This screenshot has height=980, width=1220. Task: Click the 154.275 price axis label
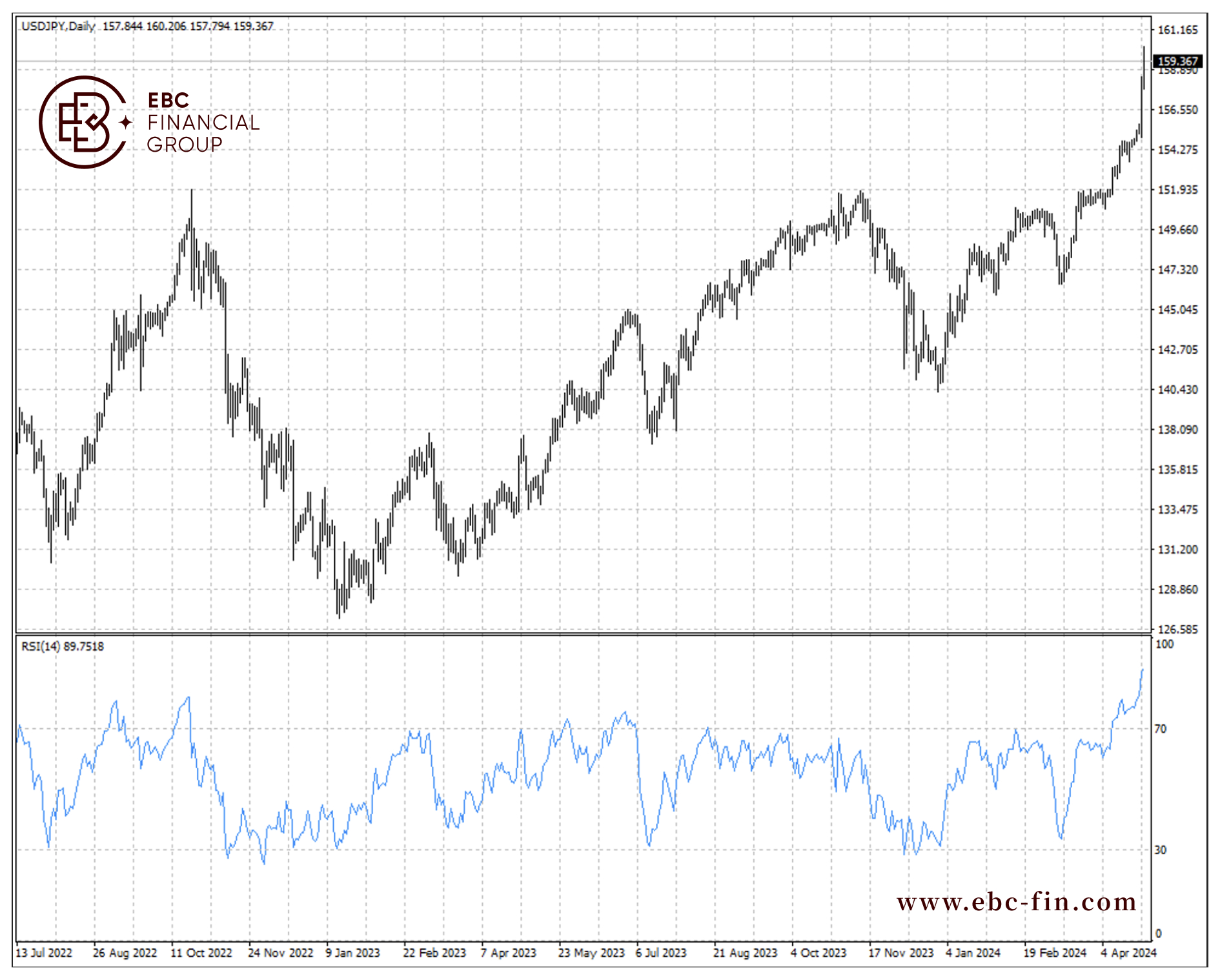(1178, 150)
